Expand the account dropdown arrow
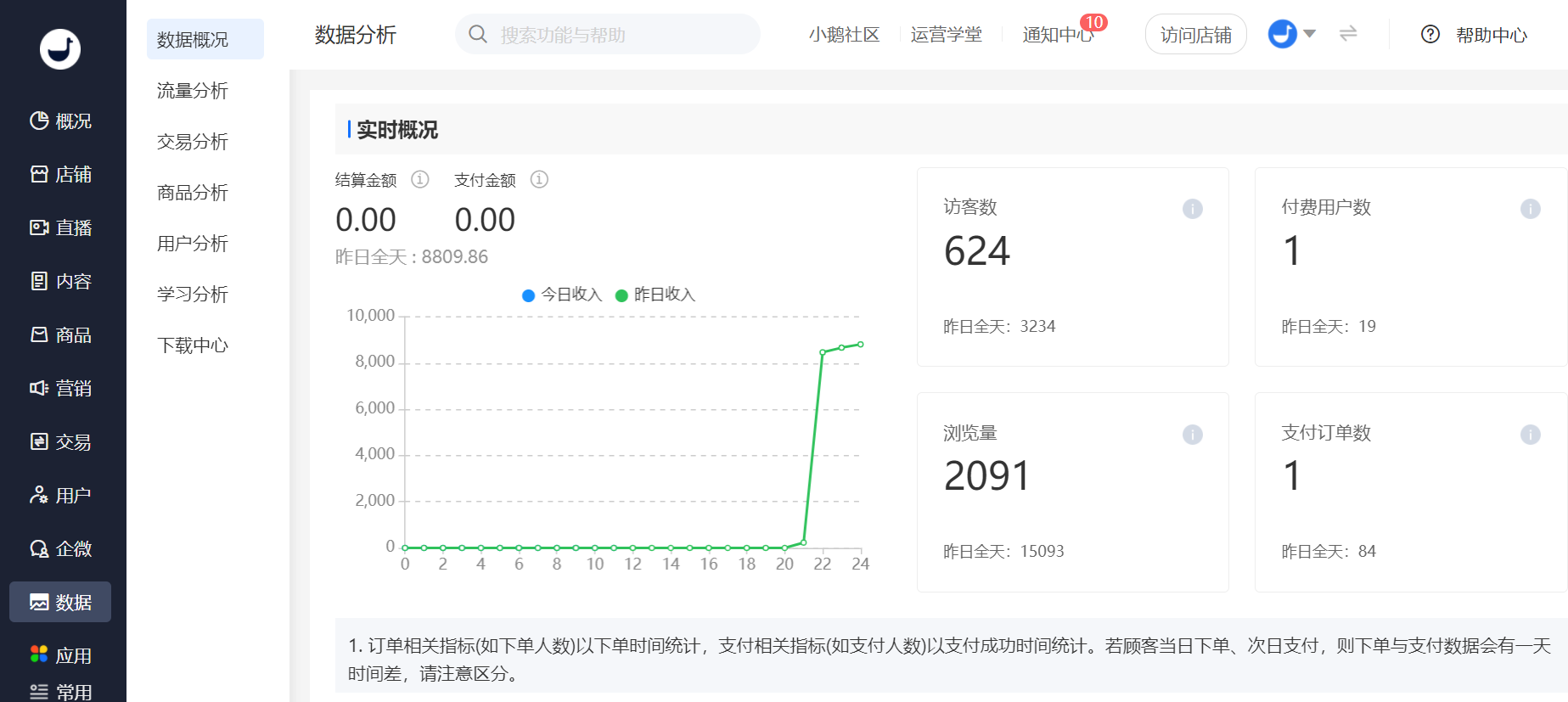This screenshot has width=1568, height=702. [1310, 34]
